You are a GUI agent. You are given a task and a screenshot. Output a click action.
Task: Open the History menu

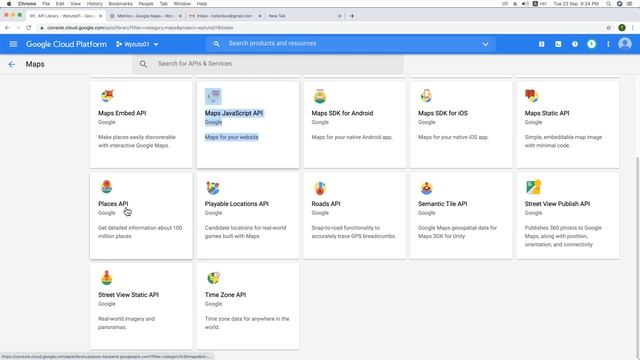tap(94, 4)
